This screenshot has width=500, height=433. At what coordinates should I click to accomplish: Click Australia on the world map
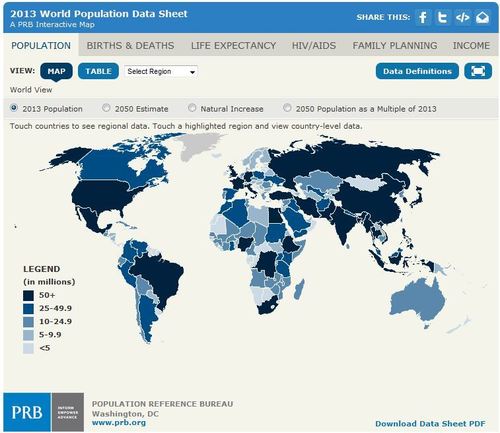[417, 303]
